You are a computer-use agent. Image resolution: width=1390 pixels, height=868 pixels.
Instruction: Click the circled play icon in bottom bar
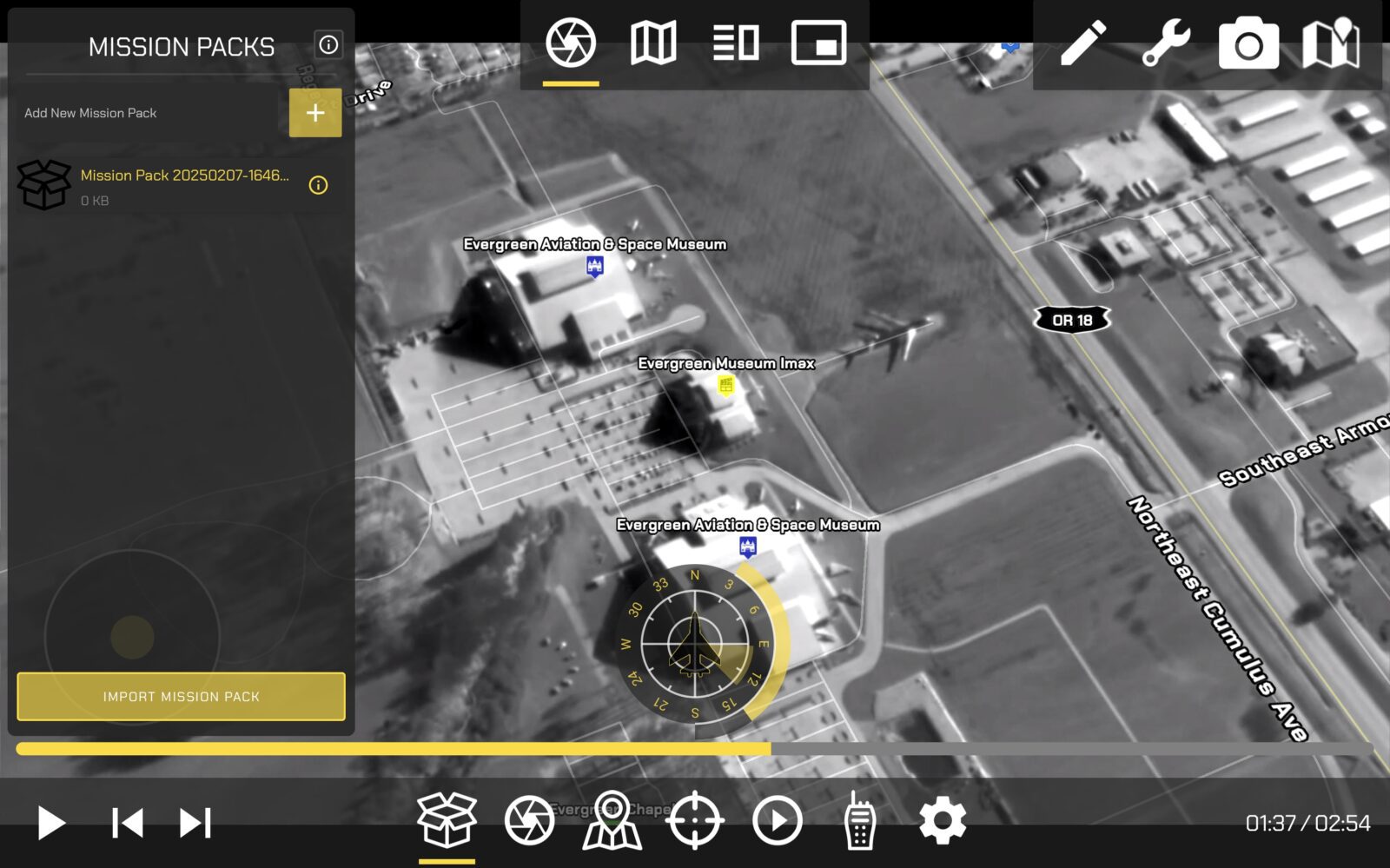point(777,820)
